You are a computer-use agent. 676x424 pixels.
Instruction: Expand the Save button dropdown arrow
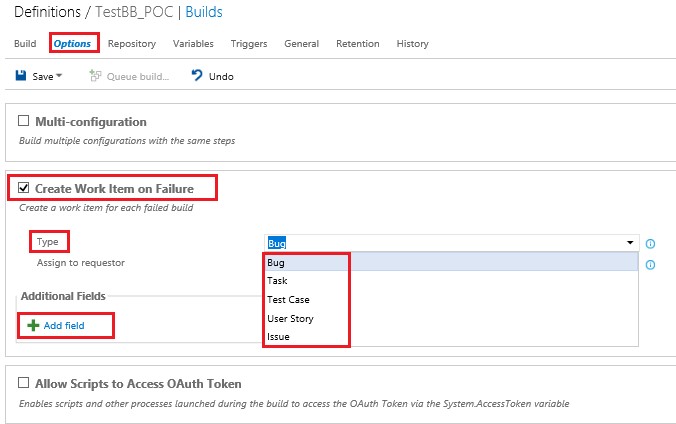pyautogui.click(x=59, y=76)
